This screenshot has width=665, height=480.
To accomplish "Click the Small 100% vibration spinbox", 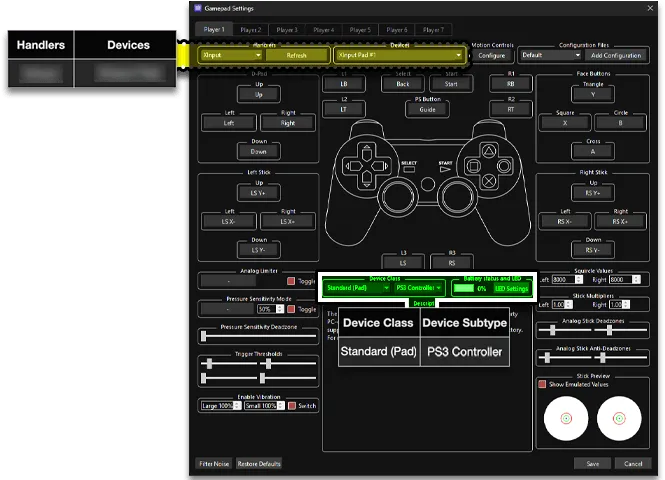I will coord(264,406).
